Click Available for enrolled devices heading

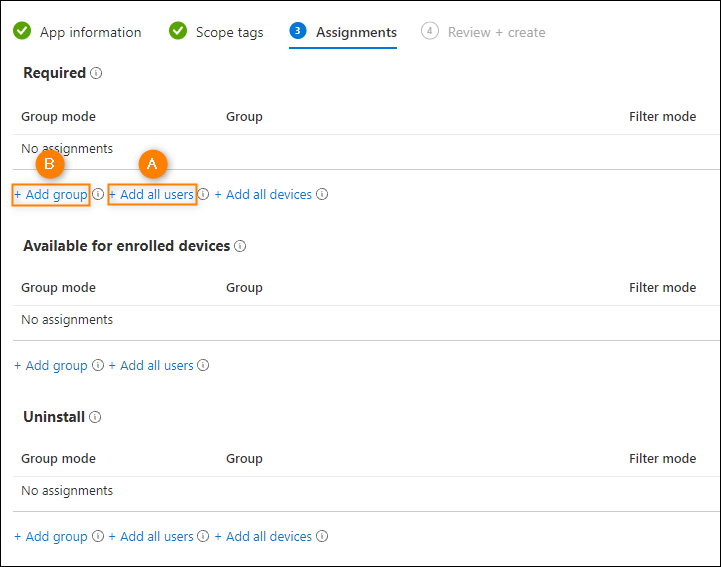pos(127,246)
